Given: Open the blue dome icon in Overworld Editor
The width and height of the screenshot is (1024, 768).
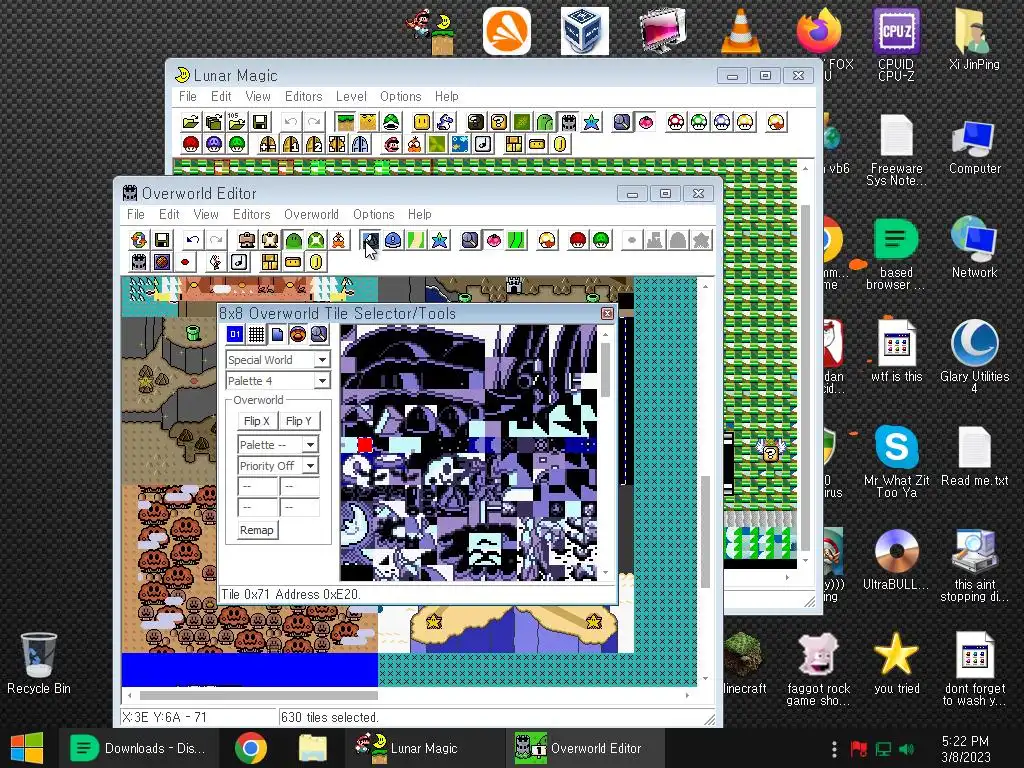Looking at the screenshot, I should point(393,240).
